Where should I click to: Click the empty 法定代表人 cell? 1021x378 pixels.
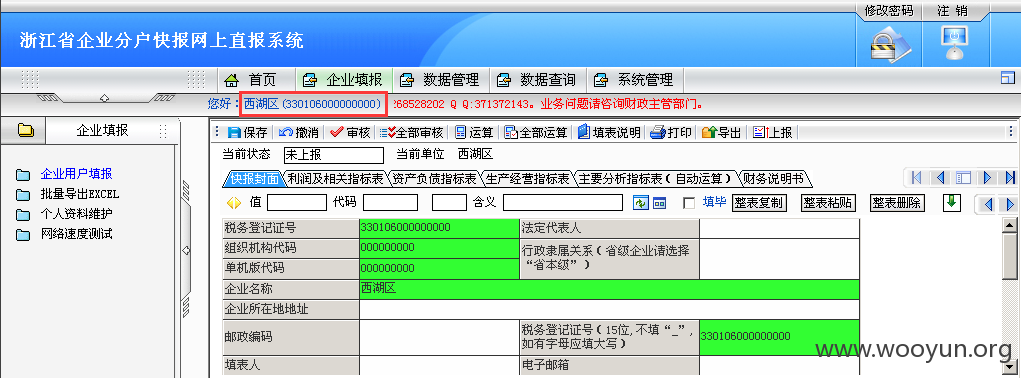pyautogui.click(x=779, y=228)
